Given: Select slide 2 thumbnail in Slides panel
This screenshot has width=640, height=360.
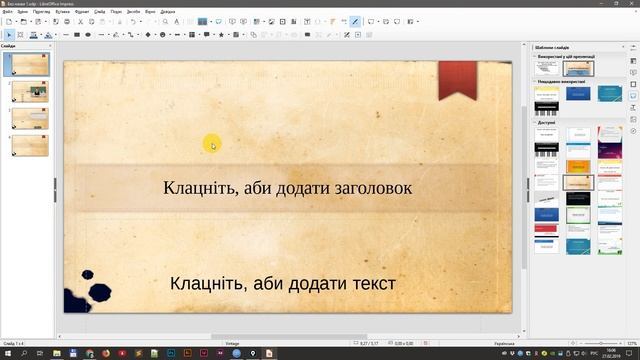Looking at the screenshot, I should (30, 91).
